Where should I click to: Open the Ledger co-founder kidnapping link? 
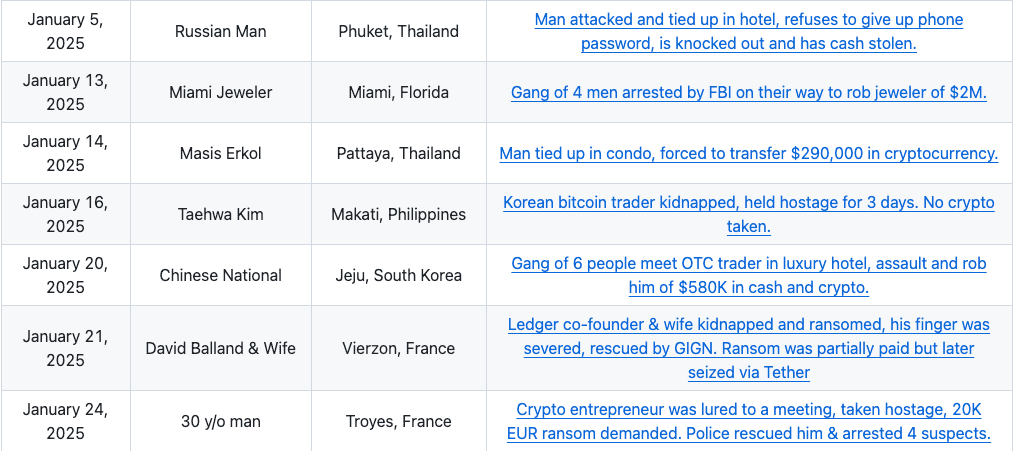point(749,348)
